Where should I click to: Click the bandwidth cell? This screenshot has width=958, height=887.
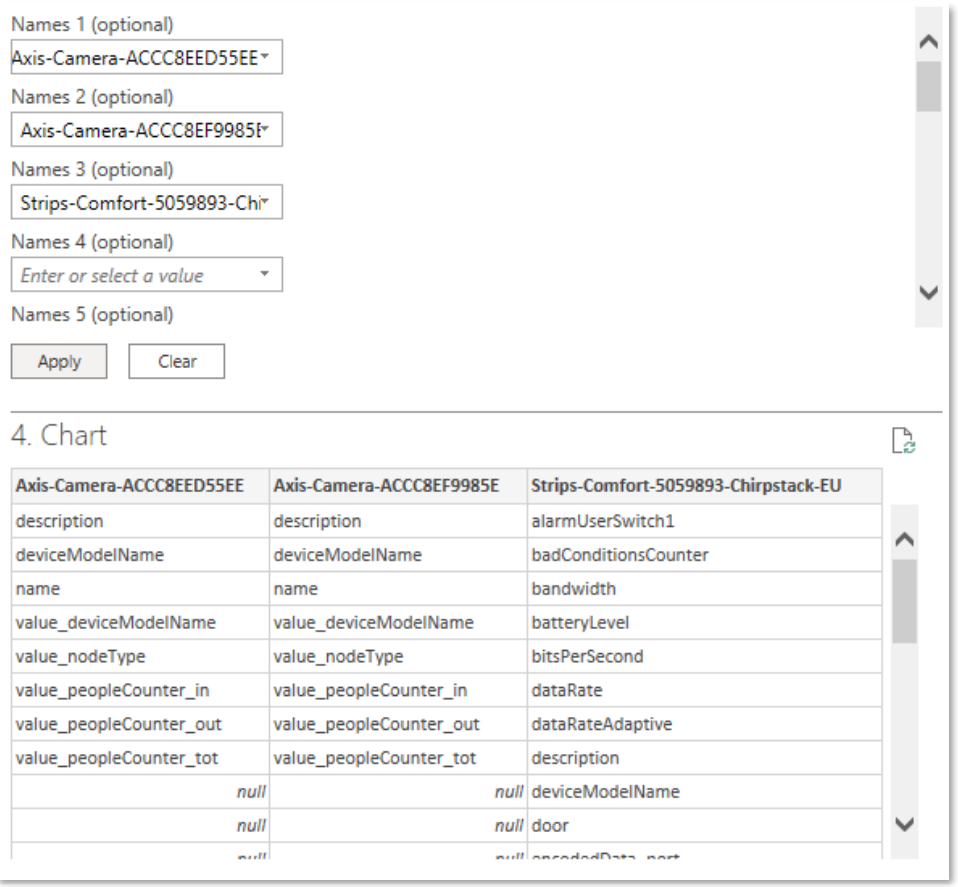(704, 589)
